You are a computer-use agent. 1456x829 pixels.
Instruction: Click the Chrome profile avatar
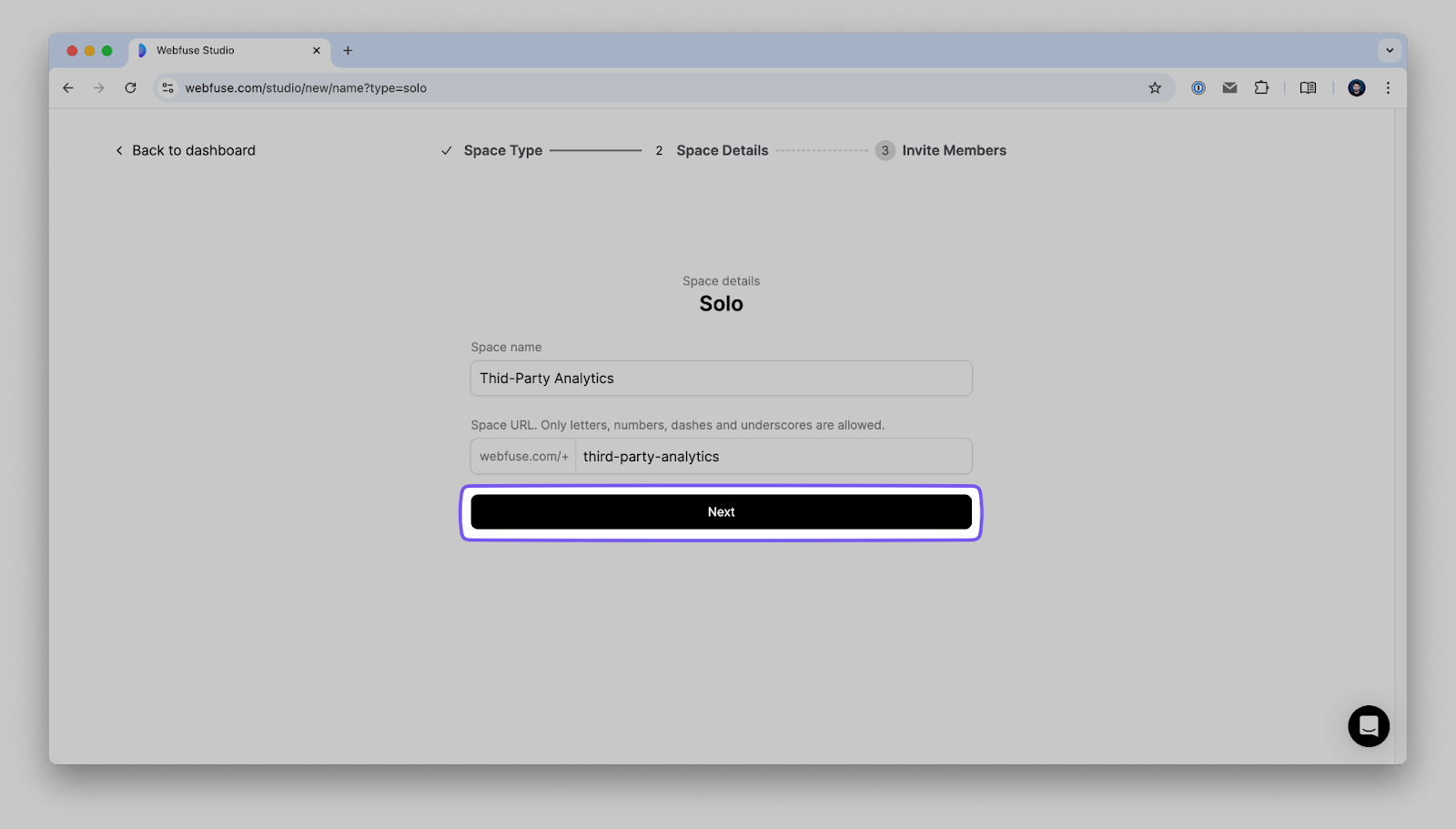coord(1356,87)
